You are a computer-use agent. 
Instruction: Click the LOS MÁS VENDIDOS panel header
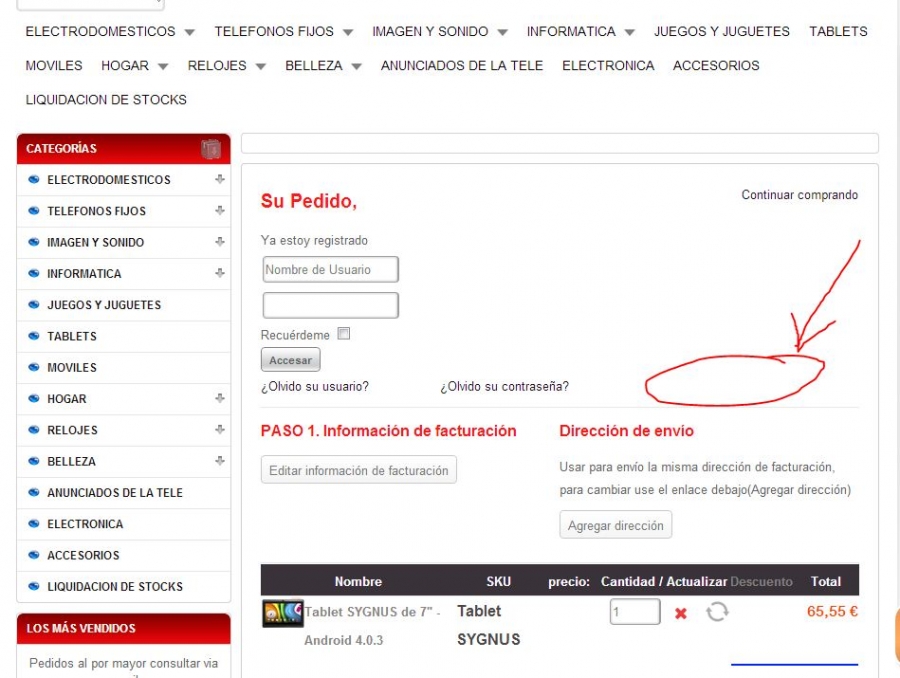coord(124,629)
